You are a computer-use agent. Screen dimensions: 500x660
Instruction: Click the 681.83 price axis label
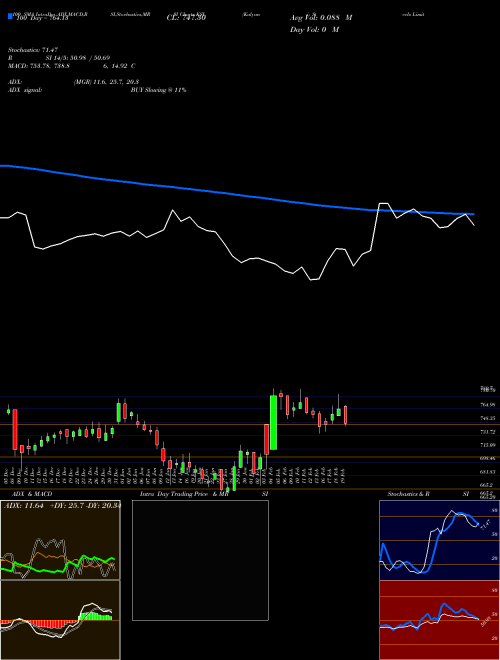[x=488, y=472]
